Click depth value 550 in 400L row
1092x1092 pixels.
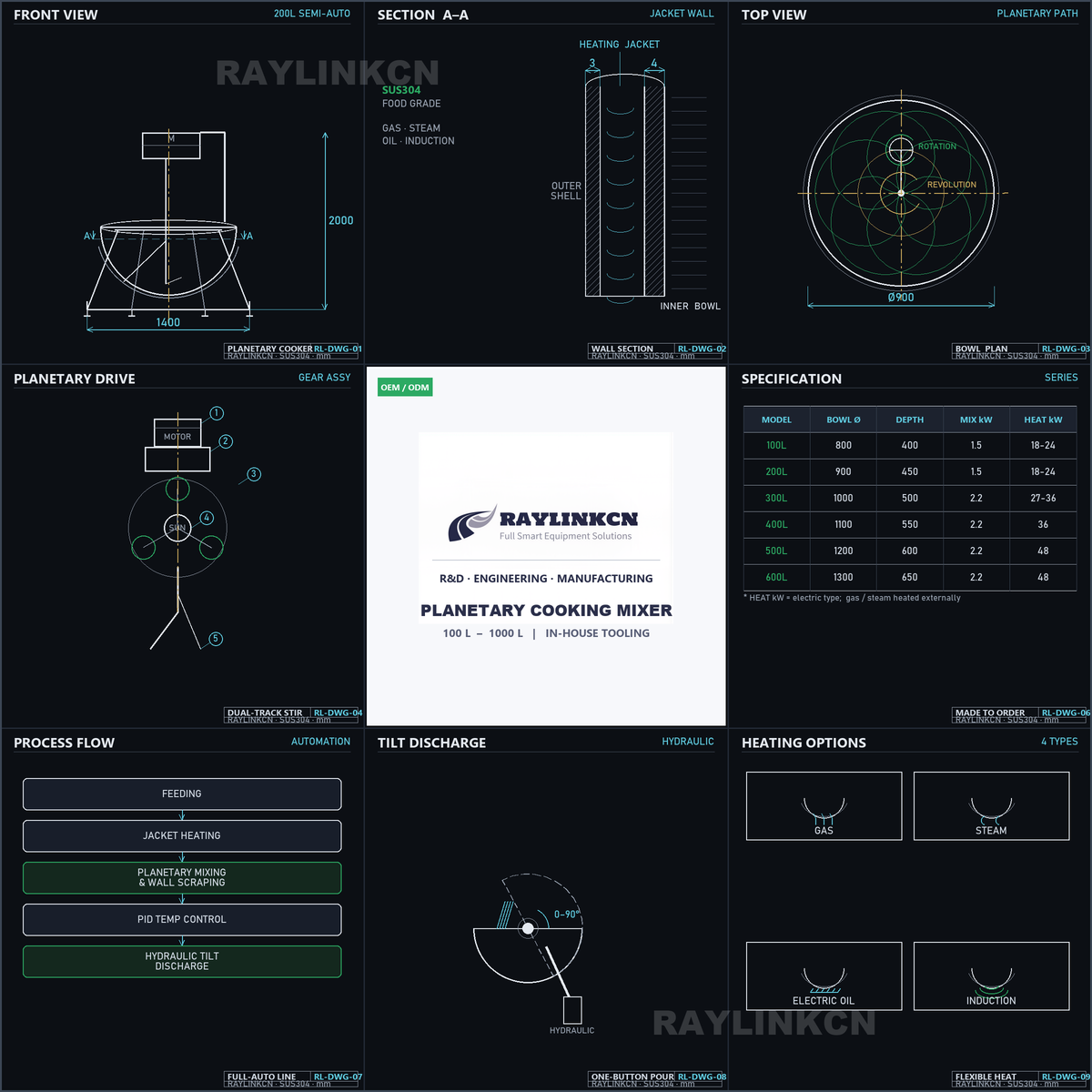[x=910, y=525]
